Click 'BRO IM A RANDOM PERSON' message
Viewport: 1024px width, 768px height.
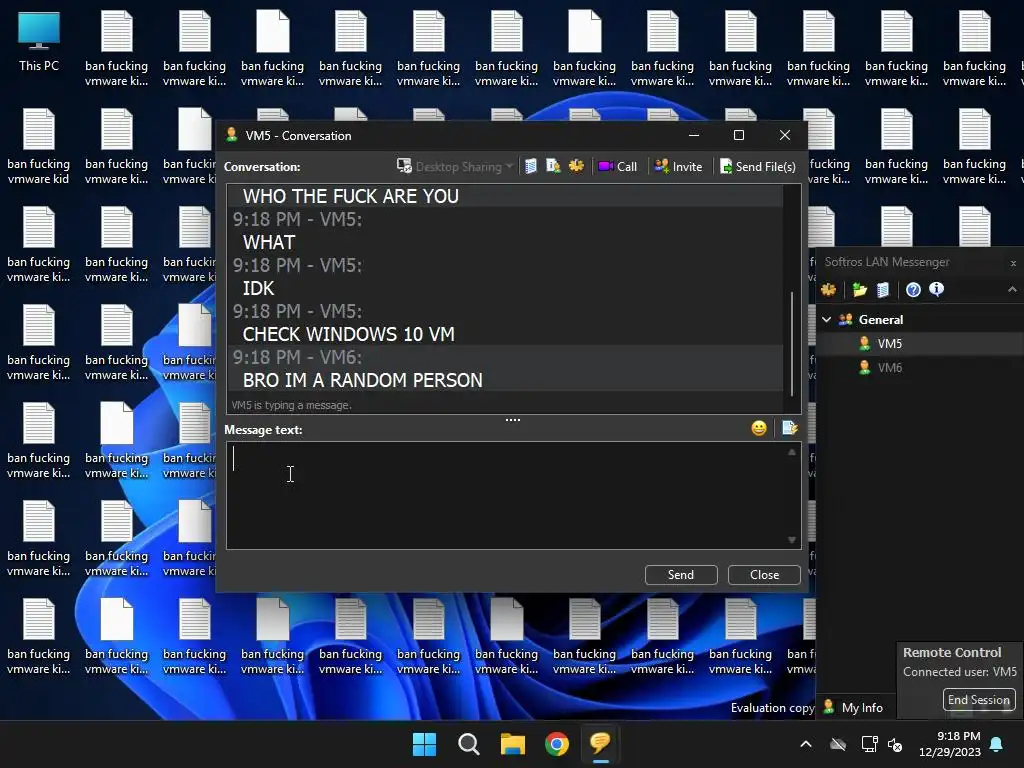pos(362,380)
